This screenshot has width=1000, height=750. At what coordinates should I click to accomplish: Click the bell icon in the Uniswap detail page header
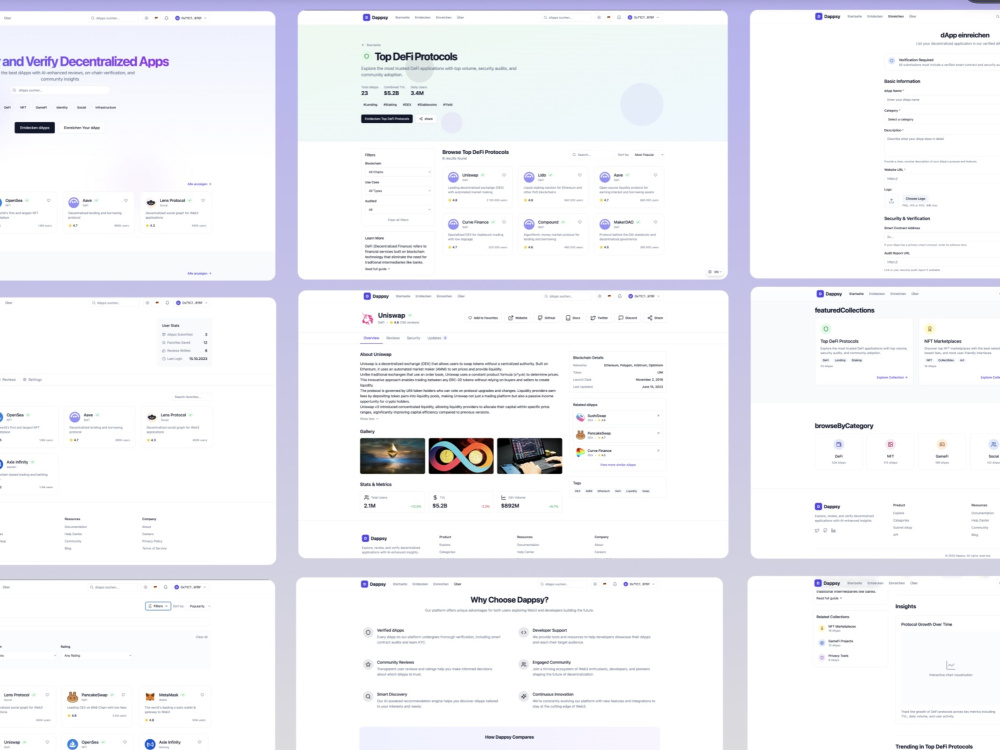point(619,296)
